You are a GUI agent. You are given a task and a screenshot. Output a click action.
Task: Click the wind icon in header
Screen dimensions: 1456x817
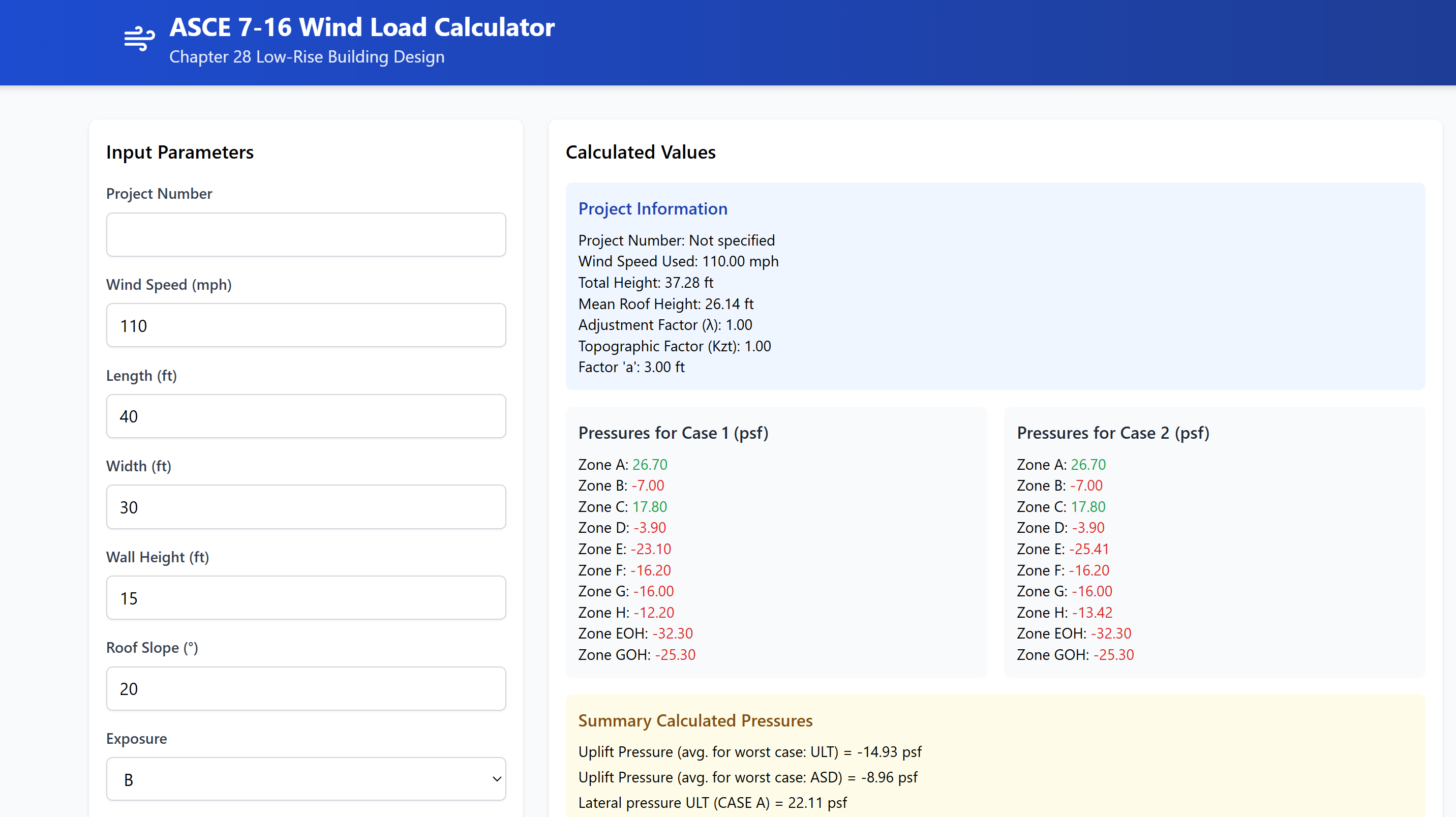(x=139, y=39)
